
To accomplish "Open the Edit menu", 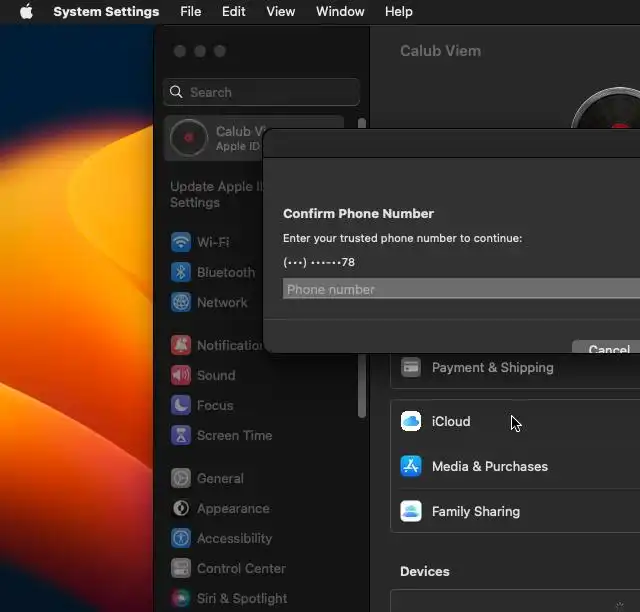I will point(233,11).
